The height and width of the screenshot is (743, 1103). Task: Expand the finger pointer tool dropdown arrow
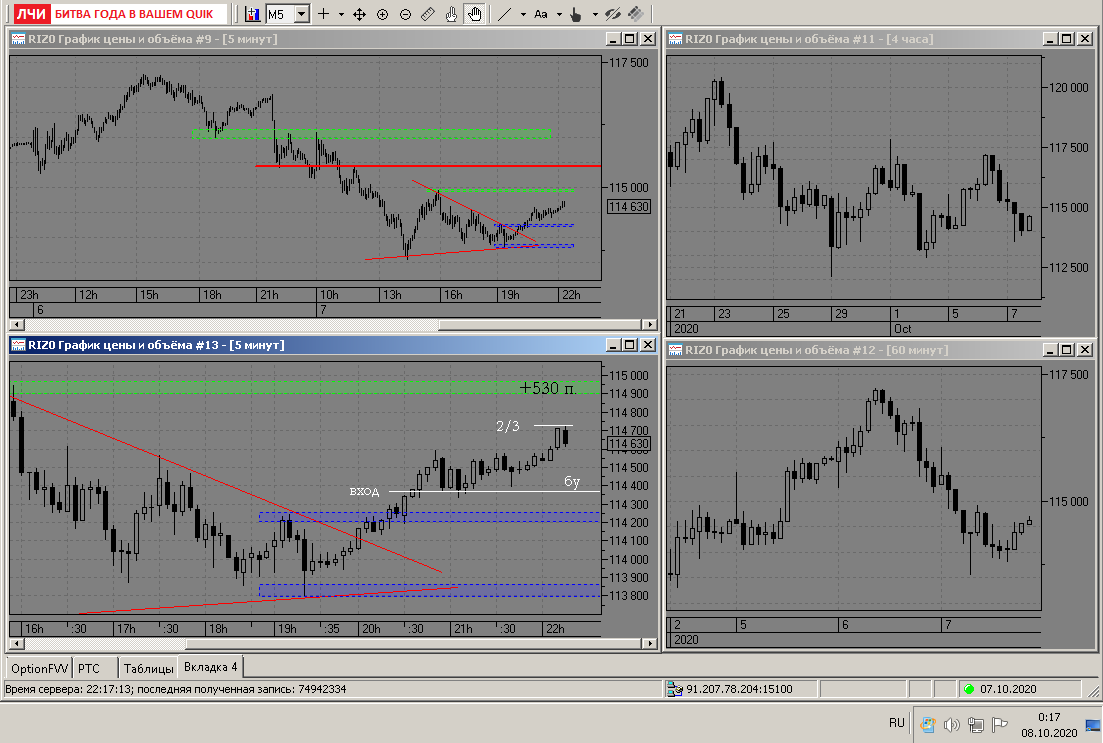pos(595,14)
